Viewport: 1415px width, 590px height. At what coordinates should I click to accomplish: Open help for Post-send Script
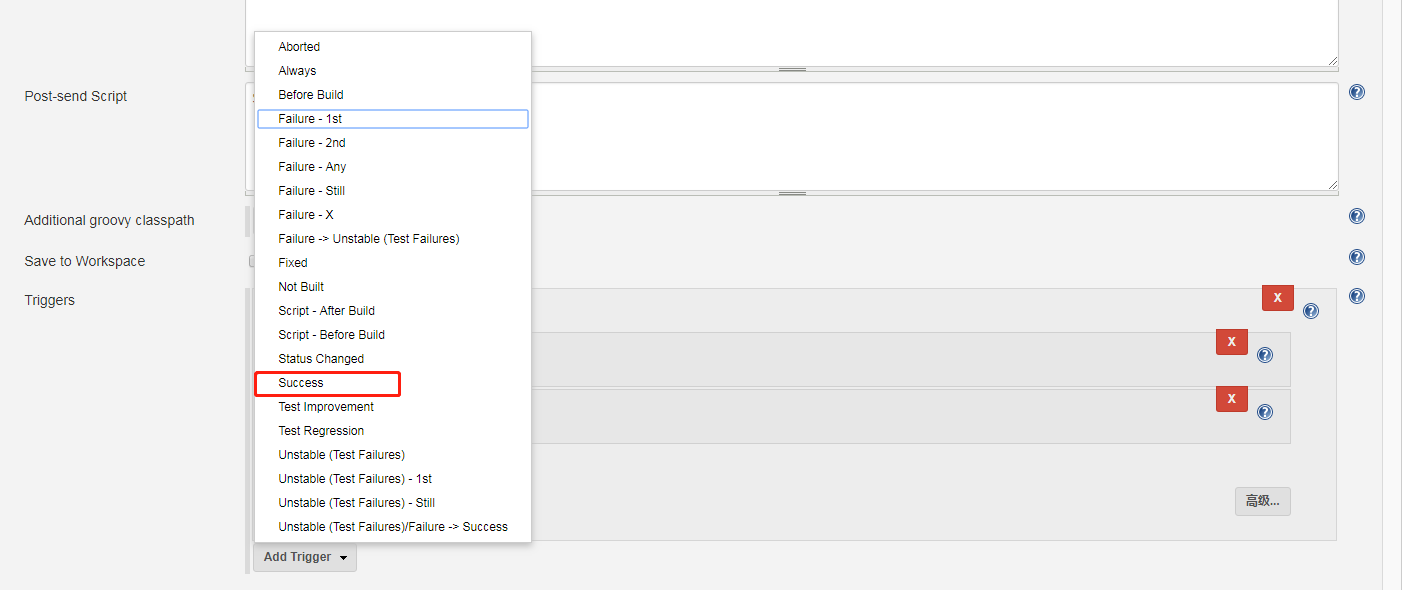pyautogui.click(x=1357, y=92)
